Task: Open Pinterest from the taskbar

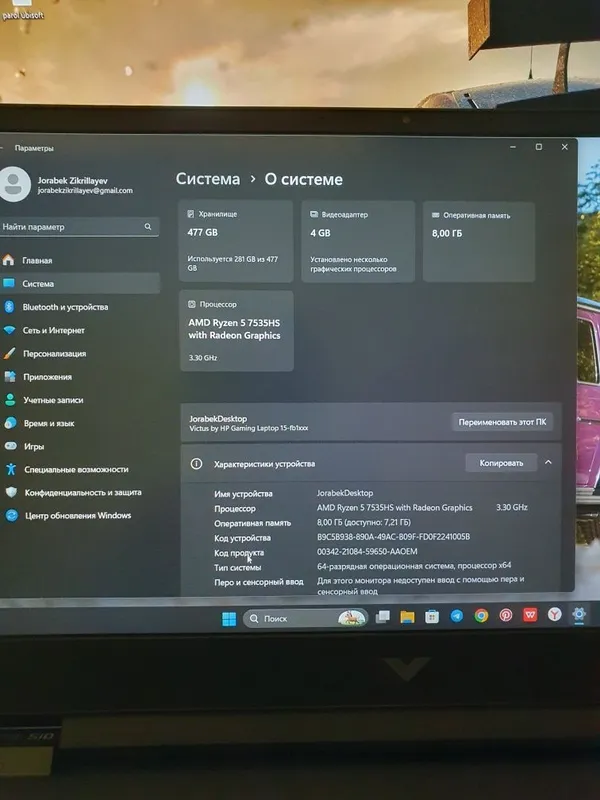Action: (506, 615)
